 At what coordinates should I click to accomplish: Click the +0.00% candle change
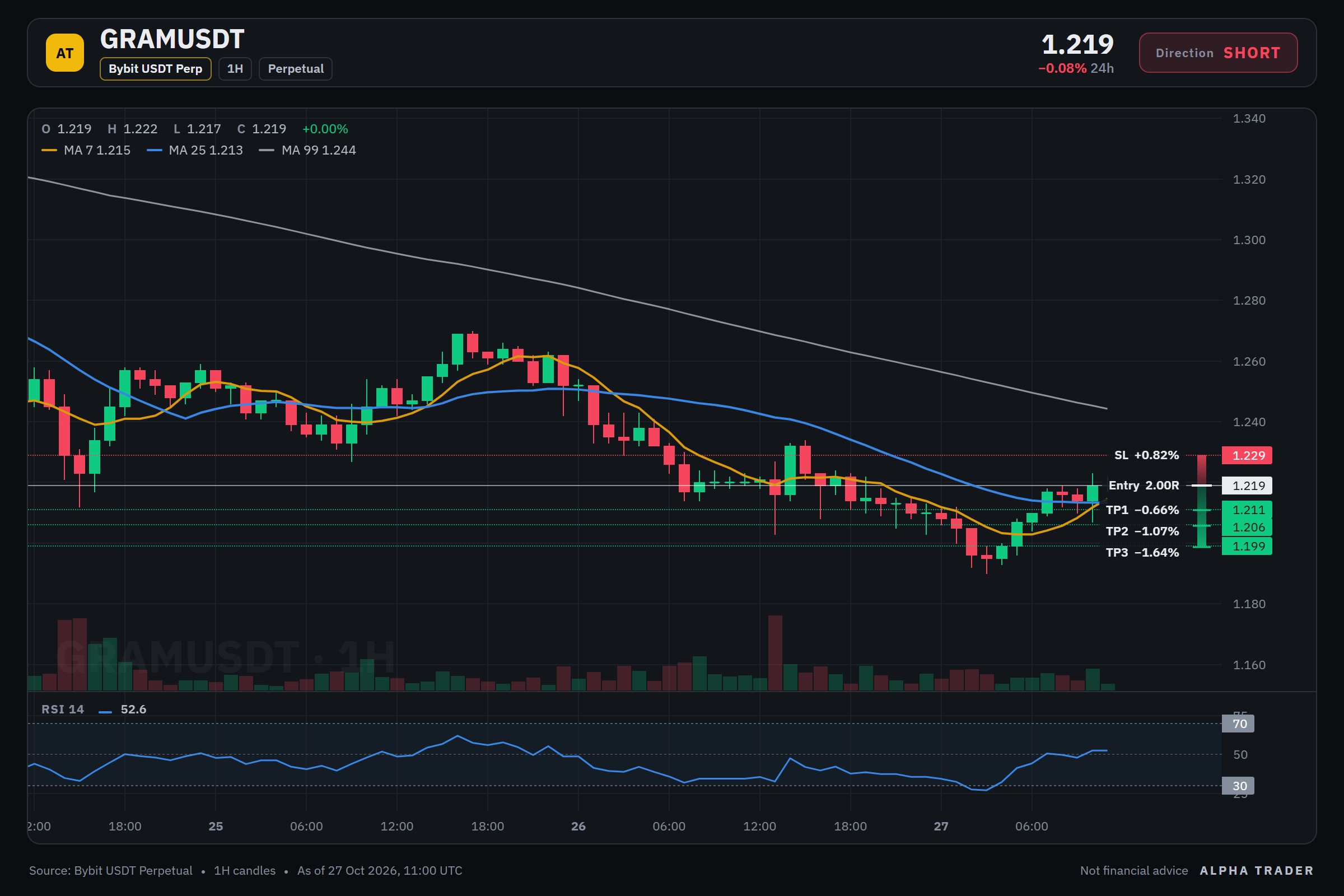click(325, 129)
